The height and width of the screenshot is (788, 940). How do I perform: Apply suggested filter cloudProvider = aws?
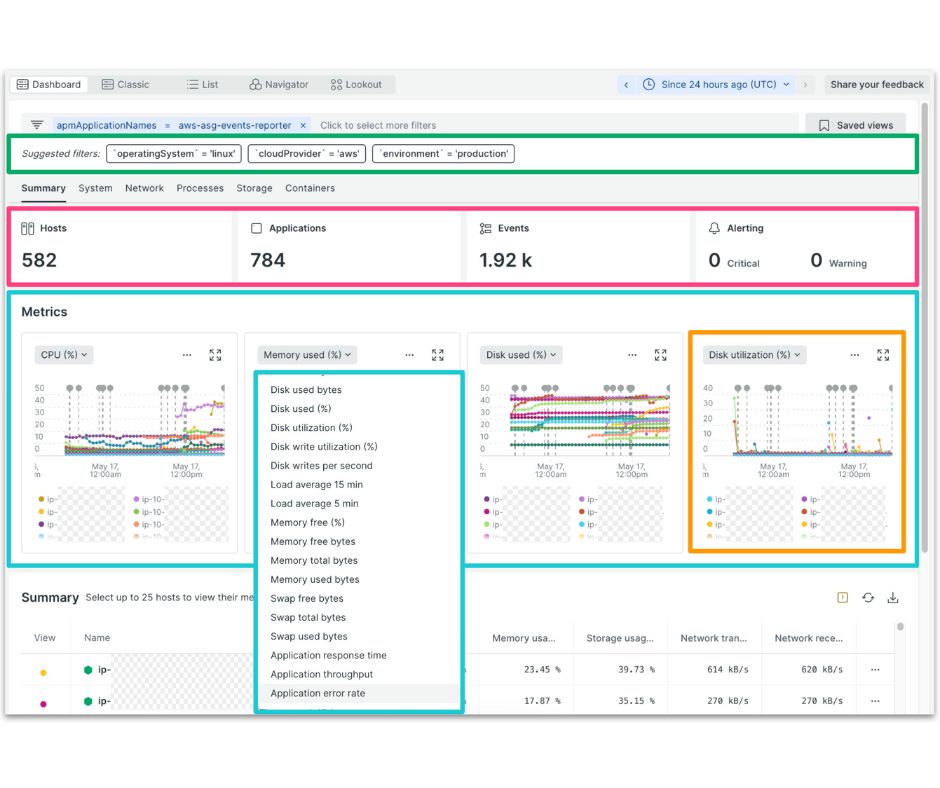(x=307, y=154)
